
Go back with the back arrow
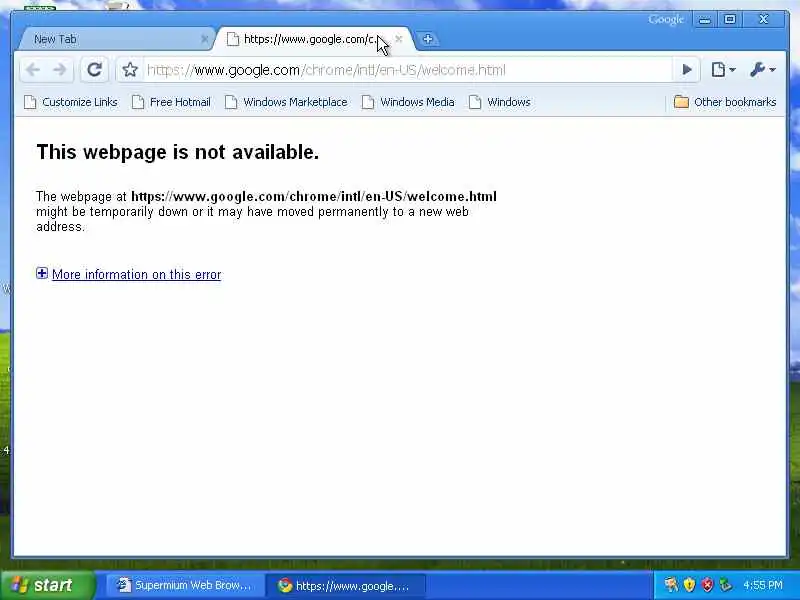(33, 70)
